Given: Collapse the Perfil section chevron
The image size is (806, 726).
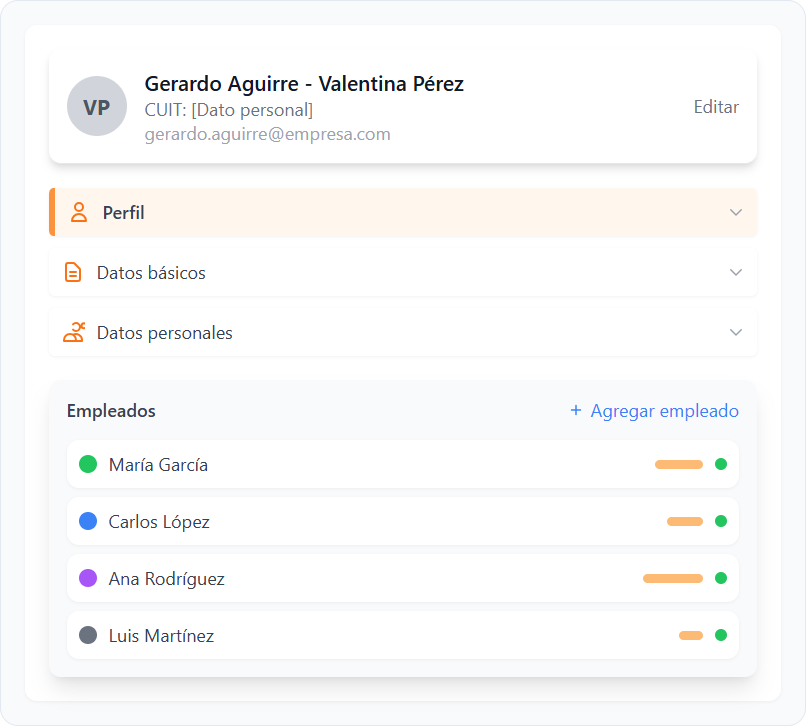Looking at the screenshot, I should click(x=736, y=213).
